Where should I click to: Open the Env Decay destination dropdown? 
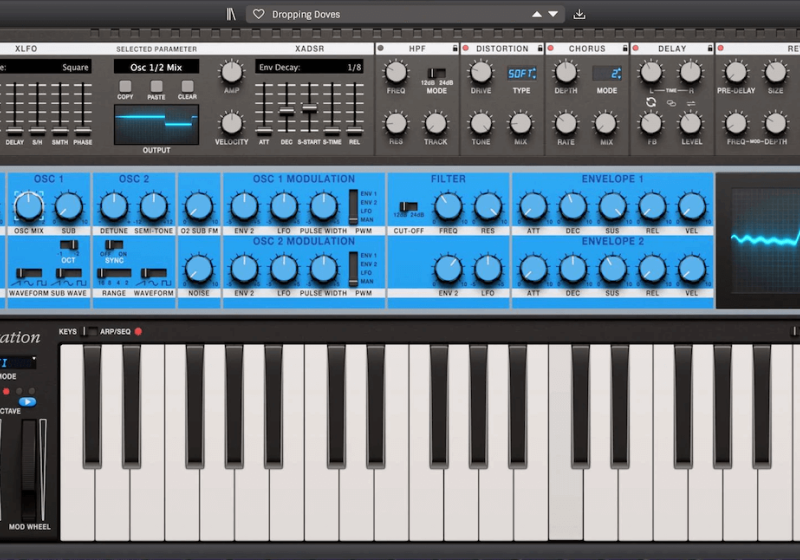(311, 67)
